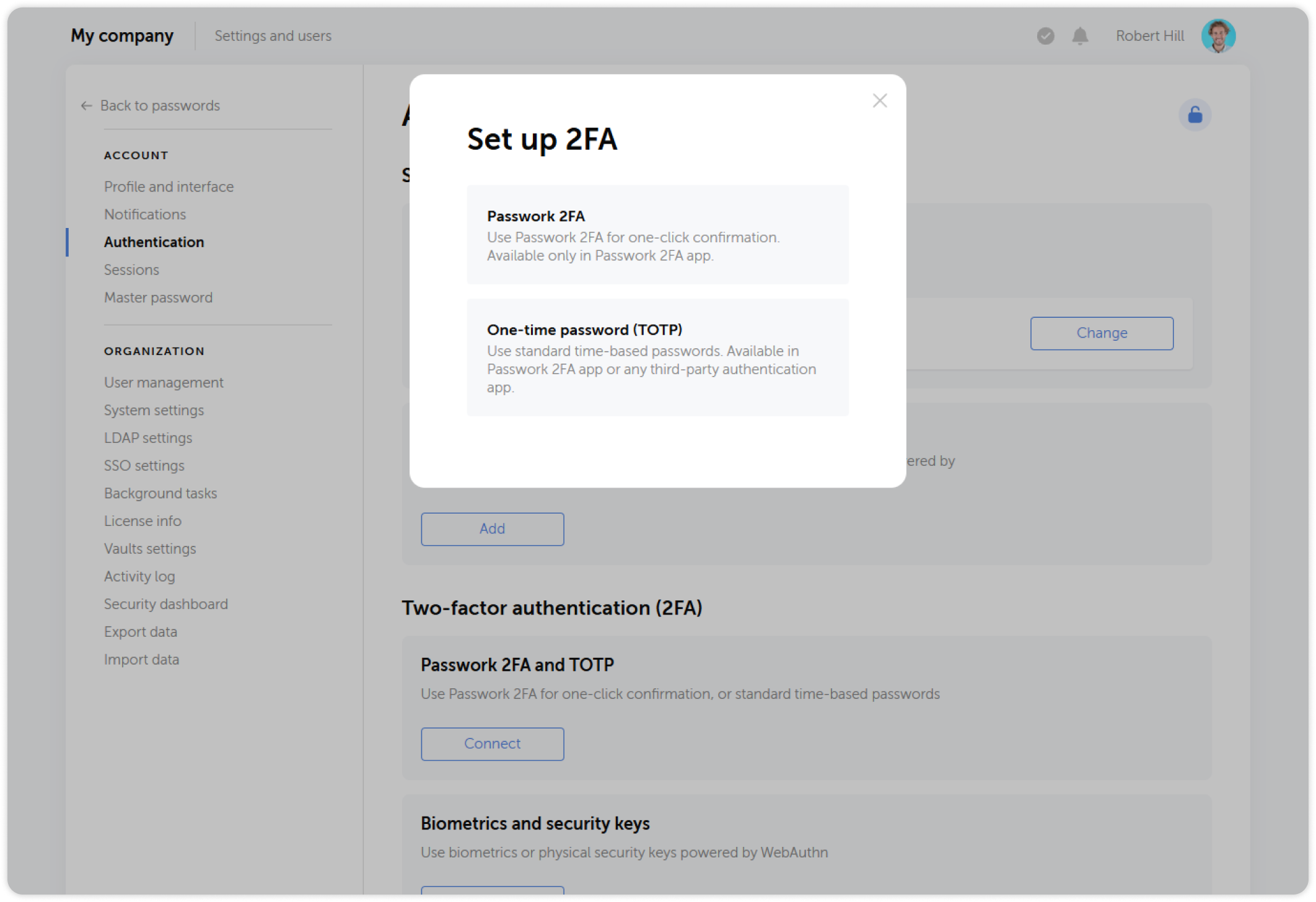Open System settings

click(x=154, y=410)
